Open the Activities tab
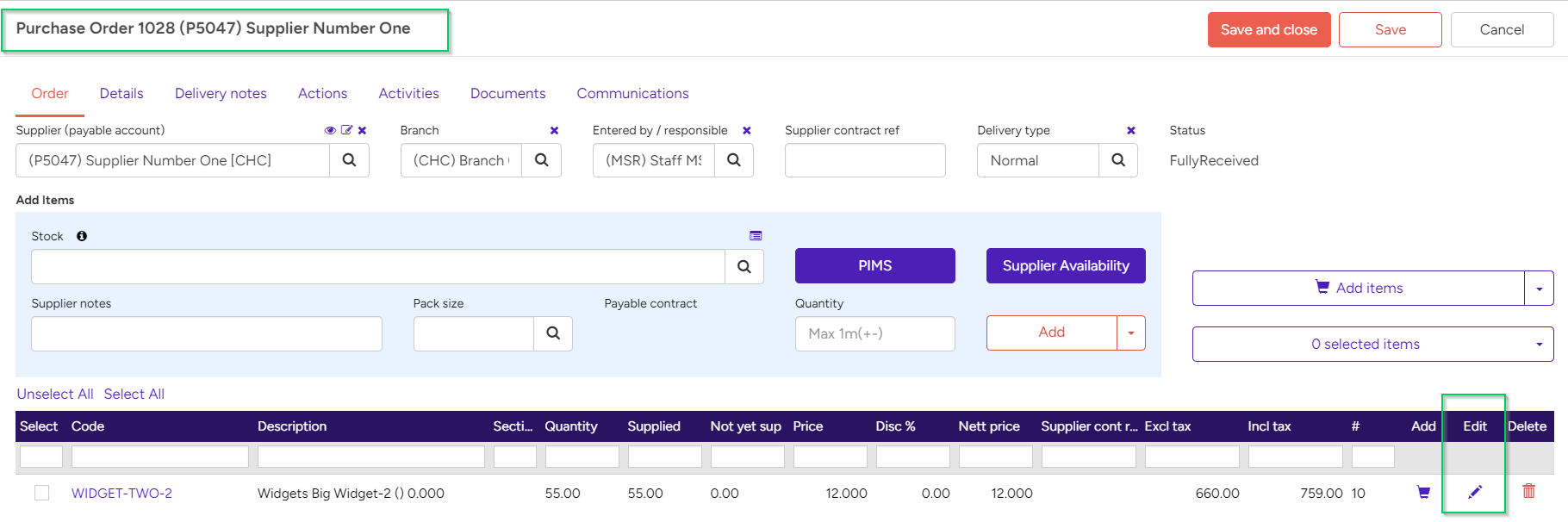The image size is (1568, 522). (408, 93)
